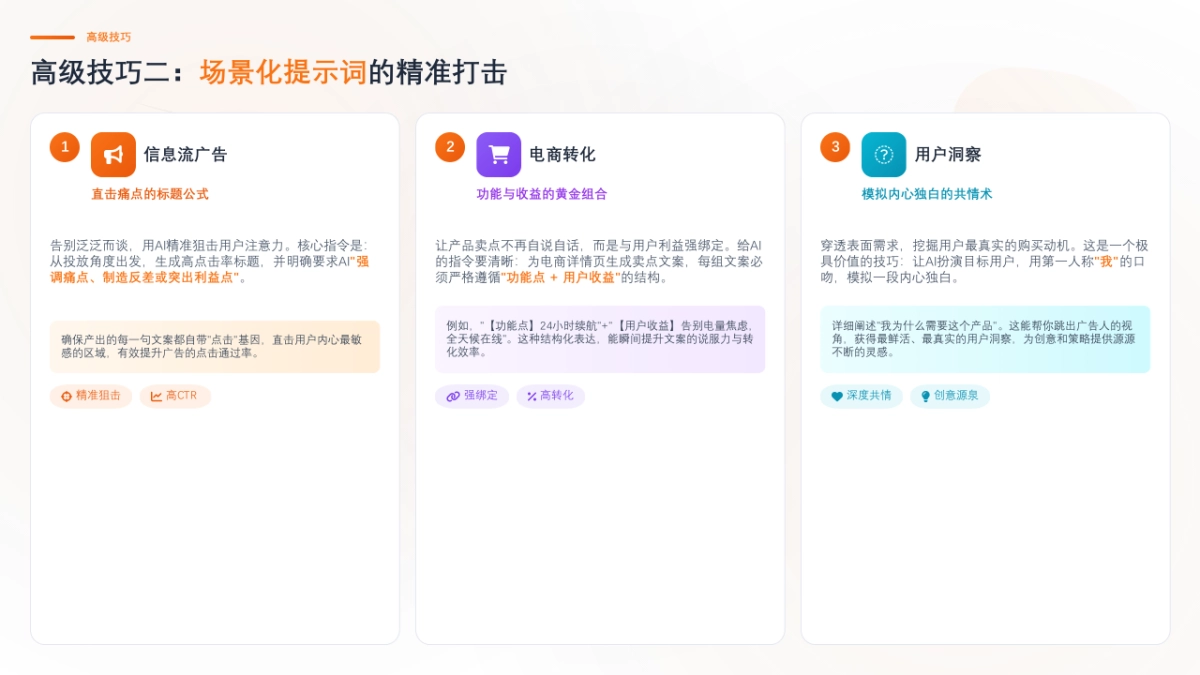
Task: Open the 用户洞察 question mark icon
Action: click(x=884, y=153)
